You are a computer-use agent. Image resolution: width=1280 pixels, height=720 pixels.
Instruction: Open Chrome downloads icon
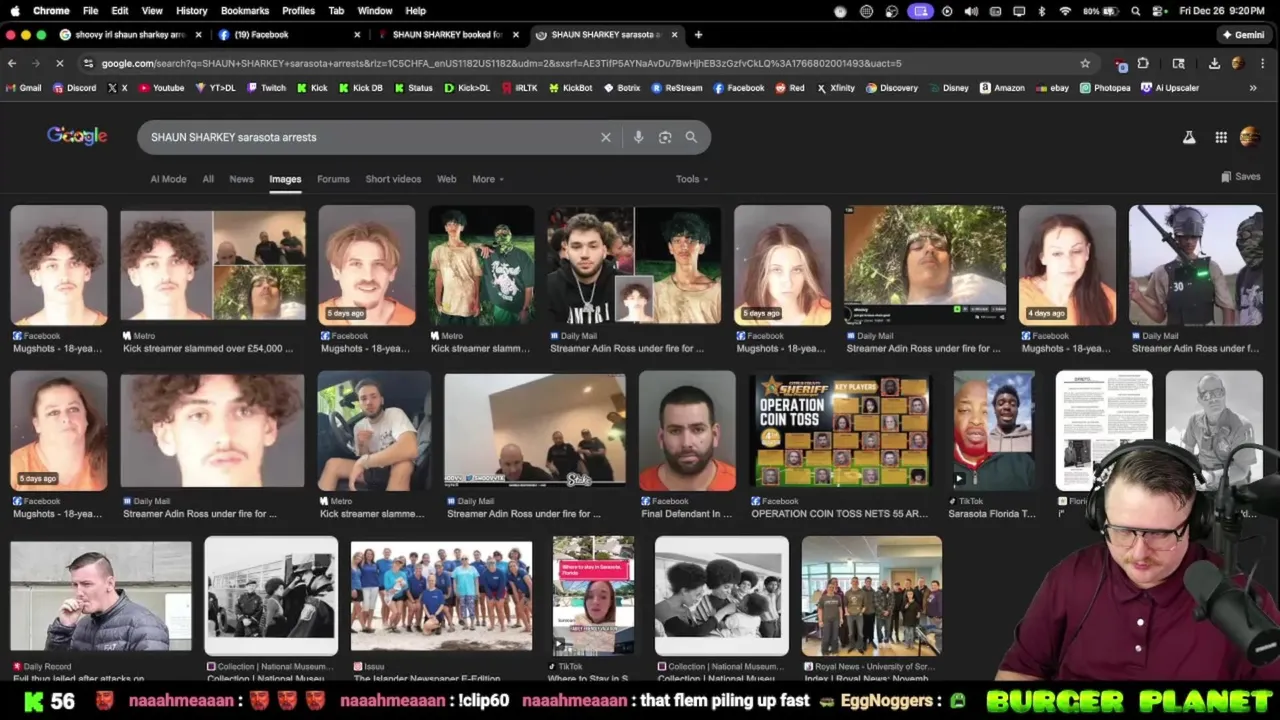click(x=1214, y=63)
